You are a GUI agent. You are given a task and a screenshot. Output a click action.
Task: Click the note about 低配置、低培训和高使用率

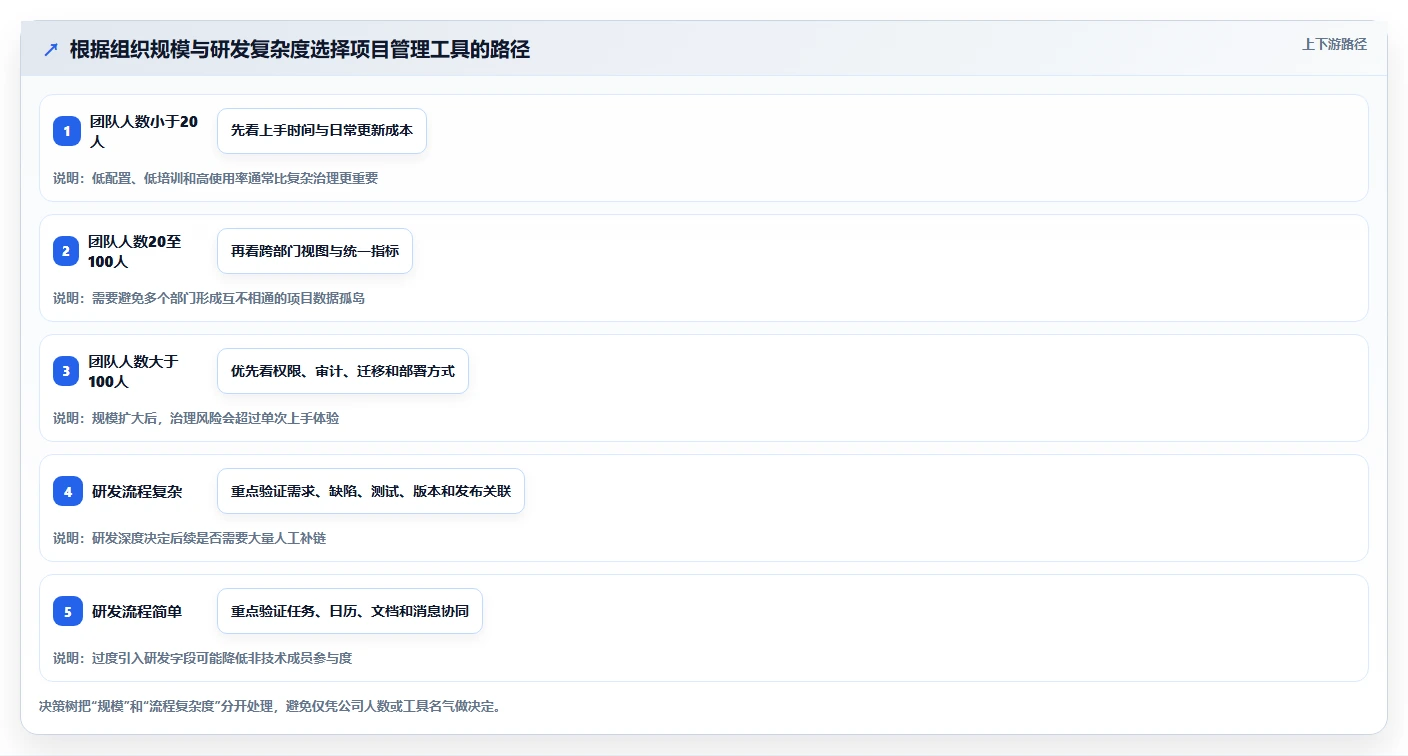coord(216,178)
